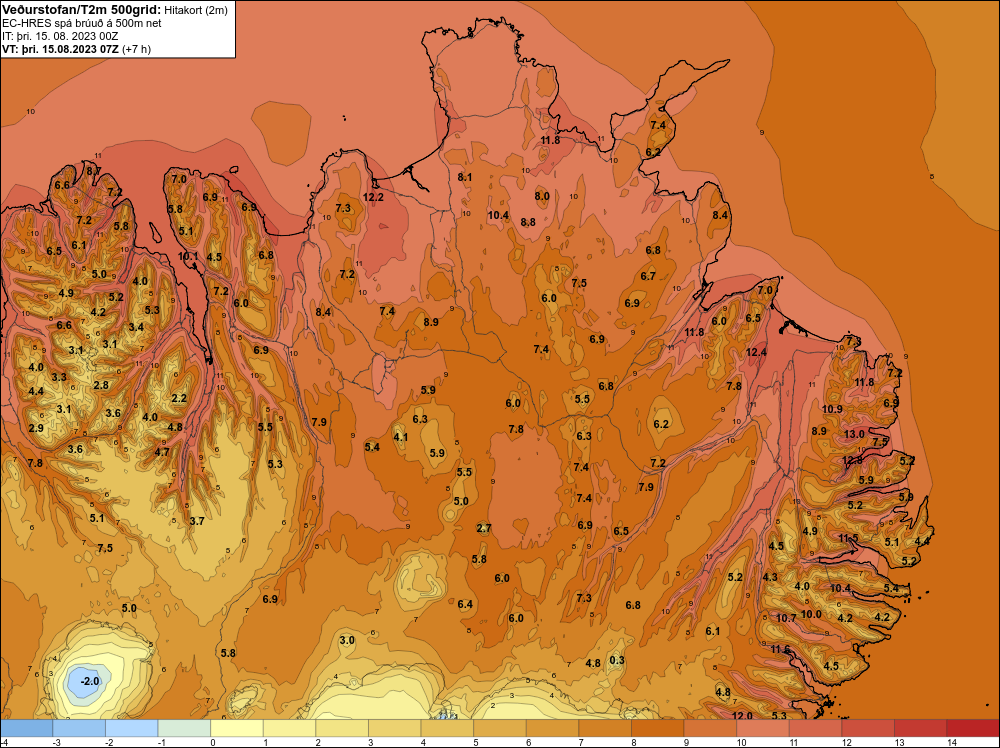Select the orange legend swatch between 7 and 8
This screenshot has width=1000, height=748.
(605, 728)
